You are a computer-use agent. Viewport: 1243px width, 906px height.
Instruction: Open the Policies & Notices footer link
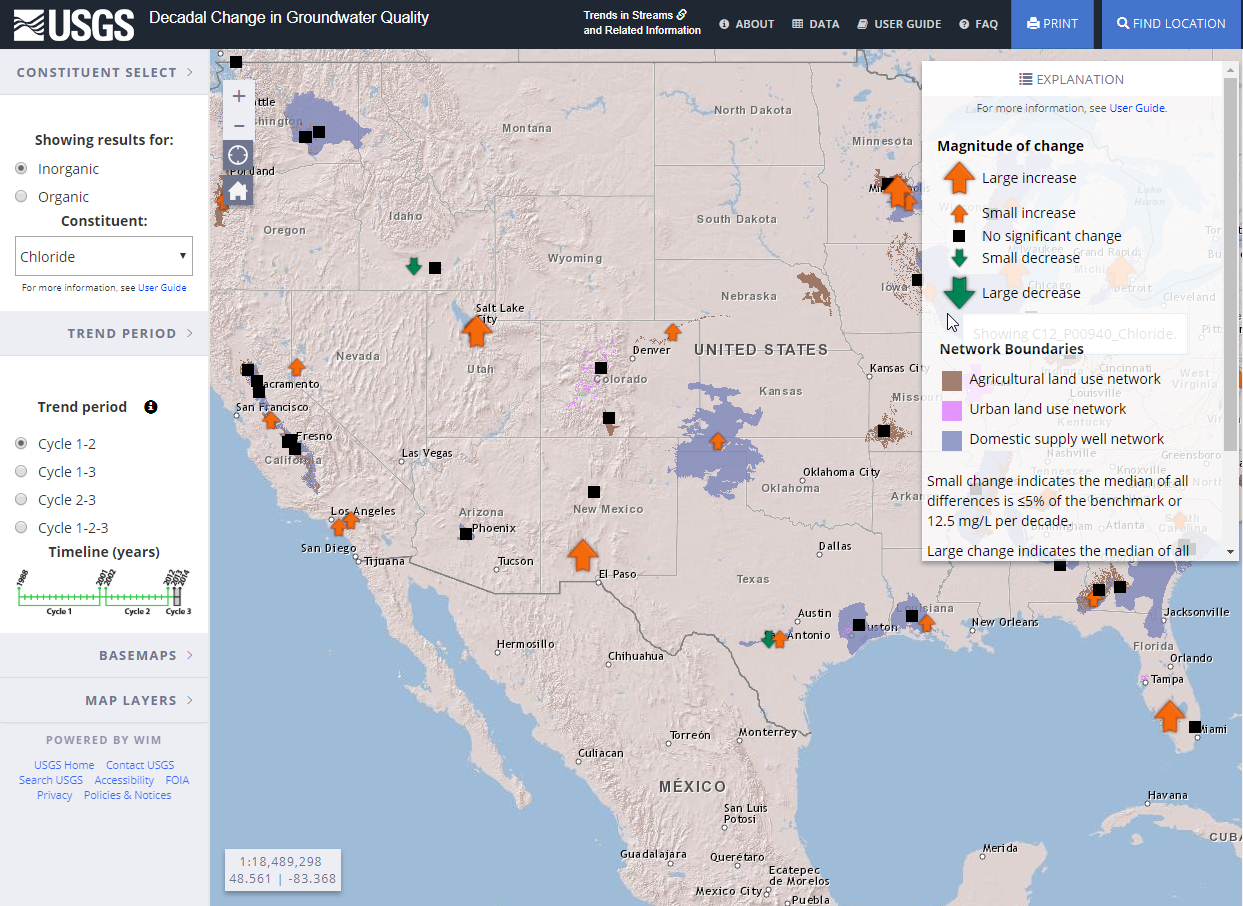pyautogui.click(x=127, y=795)
